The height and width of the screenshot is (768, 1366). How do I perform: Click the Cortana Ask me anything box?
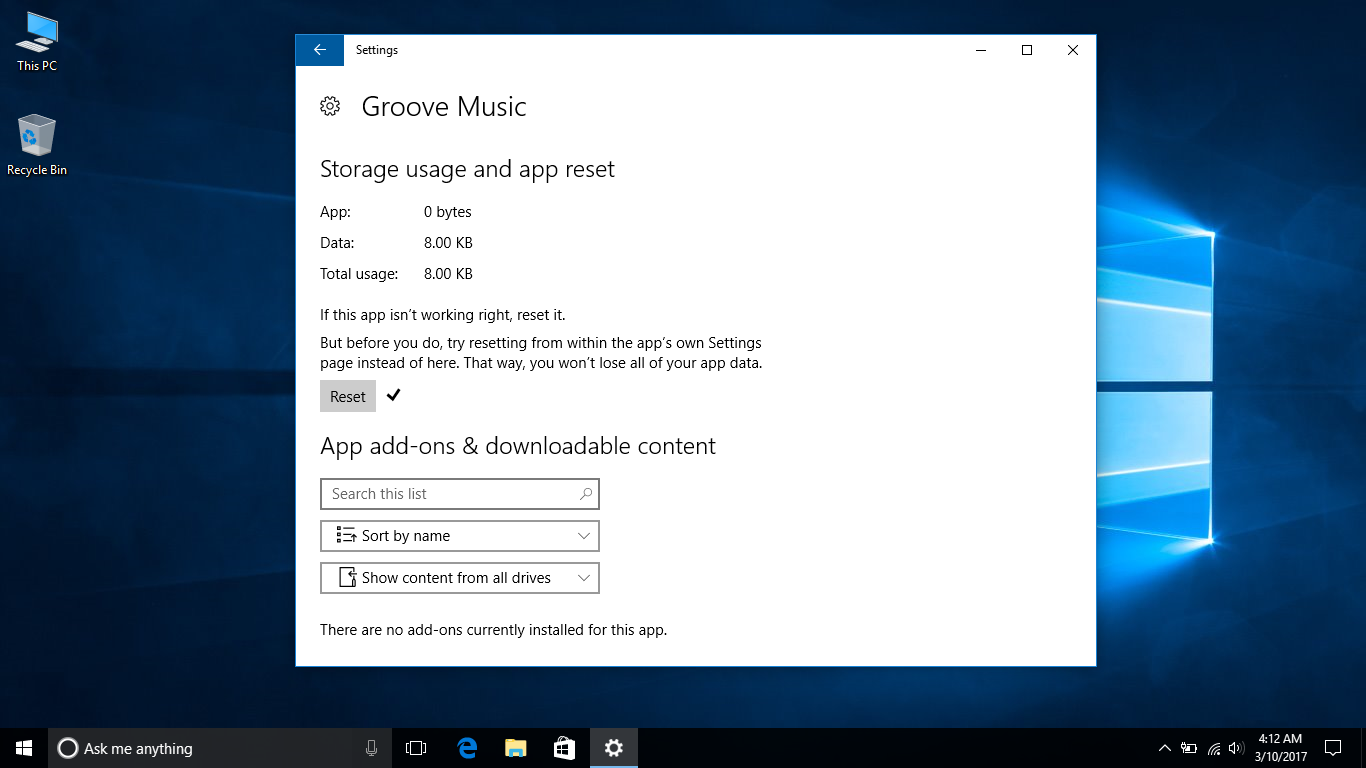218,748
